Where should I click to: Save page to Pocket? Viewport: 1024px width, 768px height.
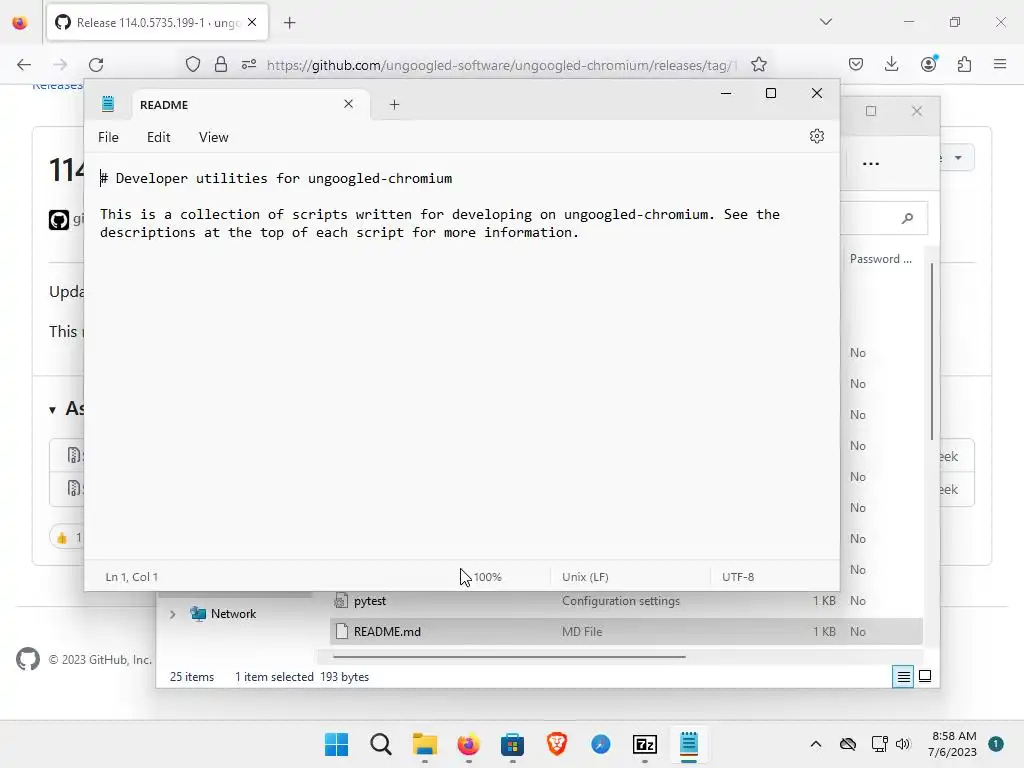click(856, 64)
